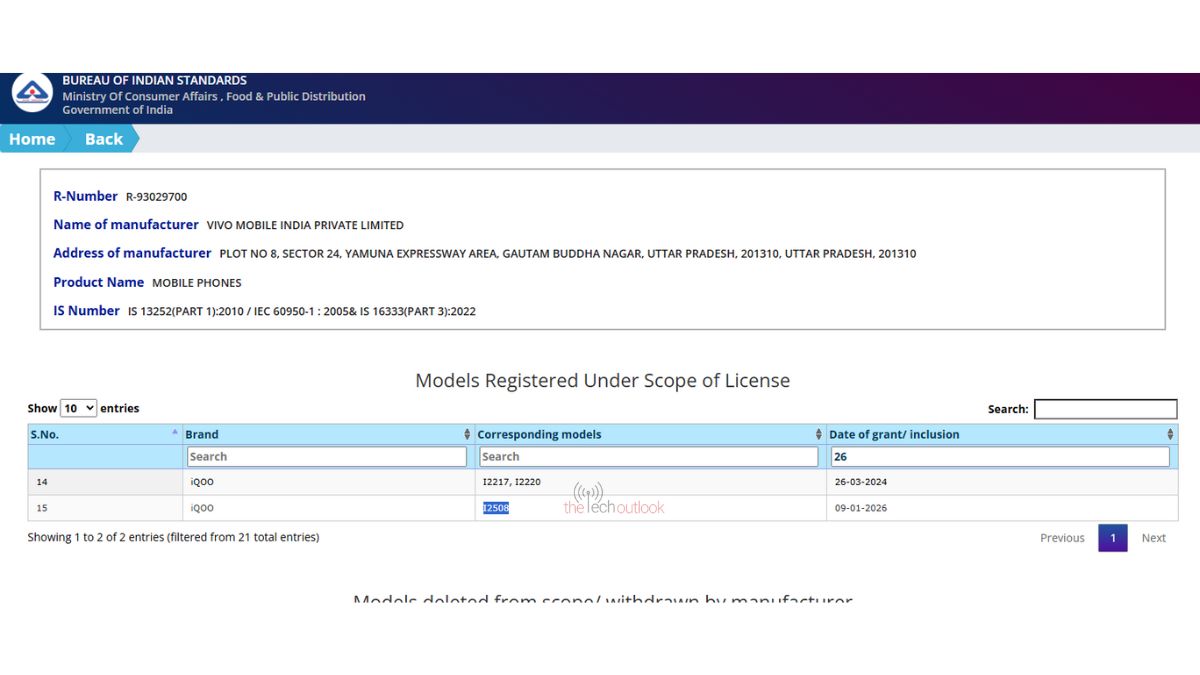
Task: Click the 09-01-2026 date cell
Action: click(x=860, y=508)
